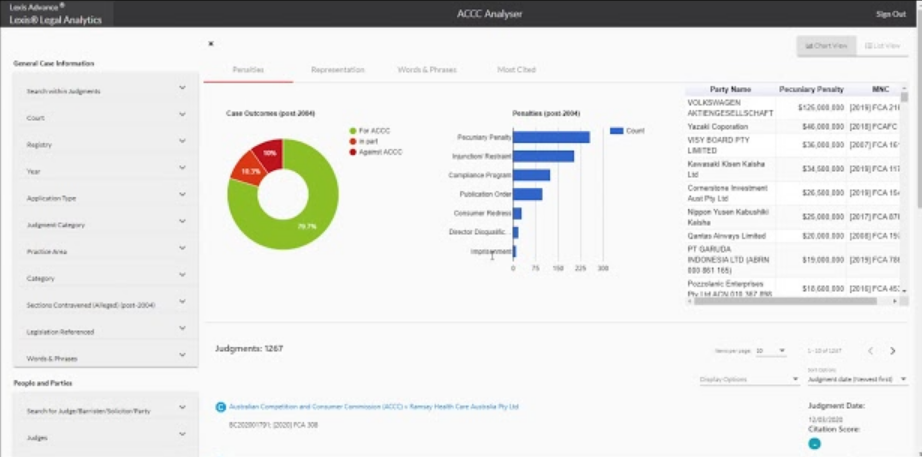Click the $20,000,000 penalty value
This screenshot has width=922, height=457.
click(x=823, y=236)
